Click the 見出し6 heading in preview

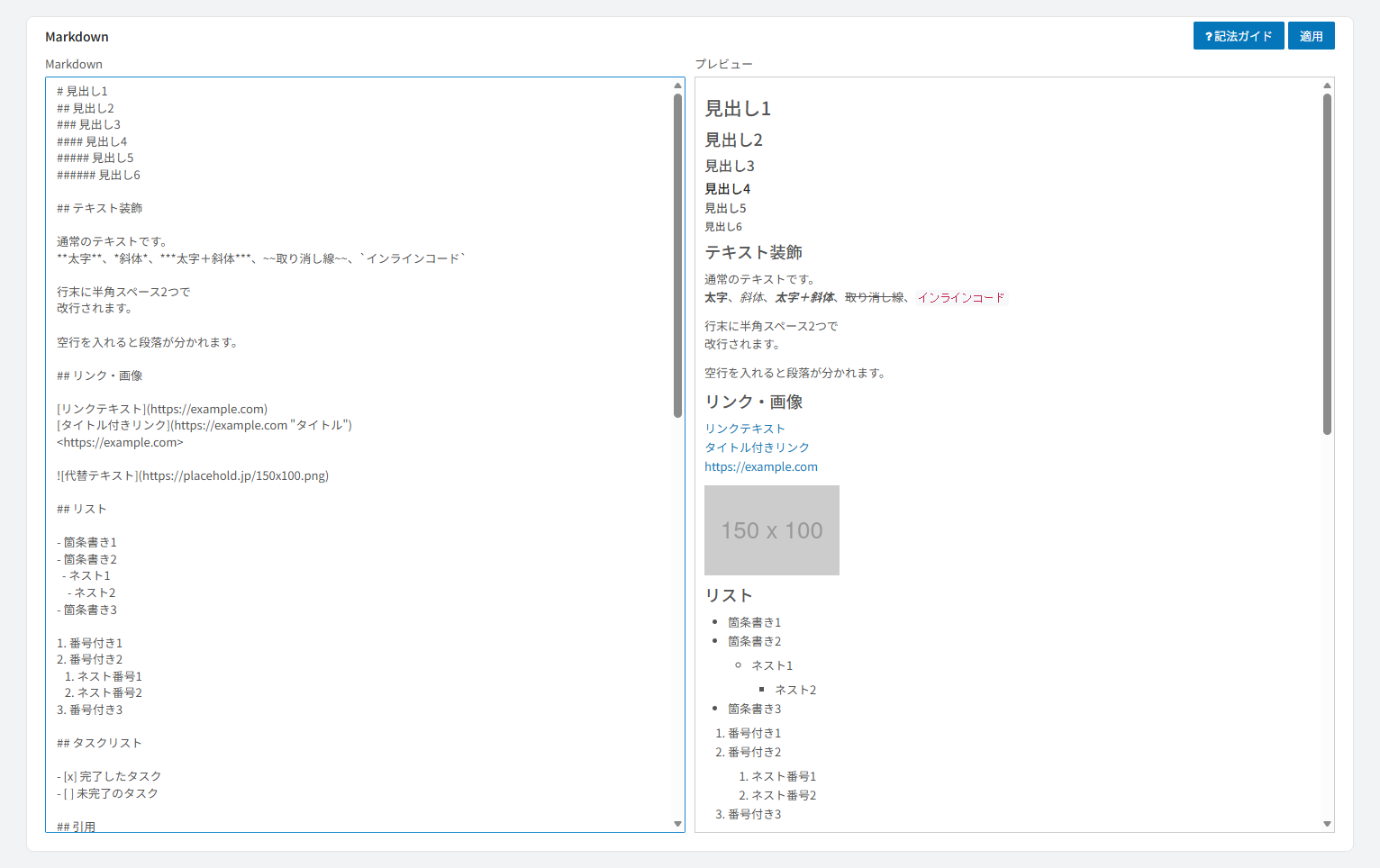[x=723, y=227]
